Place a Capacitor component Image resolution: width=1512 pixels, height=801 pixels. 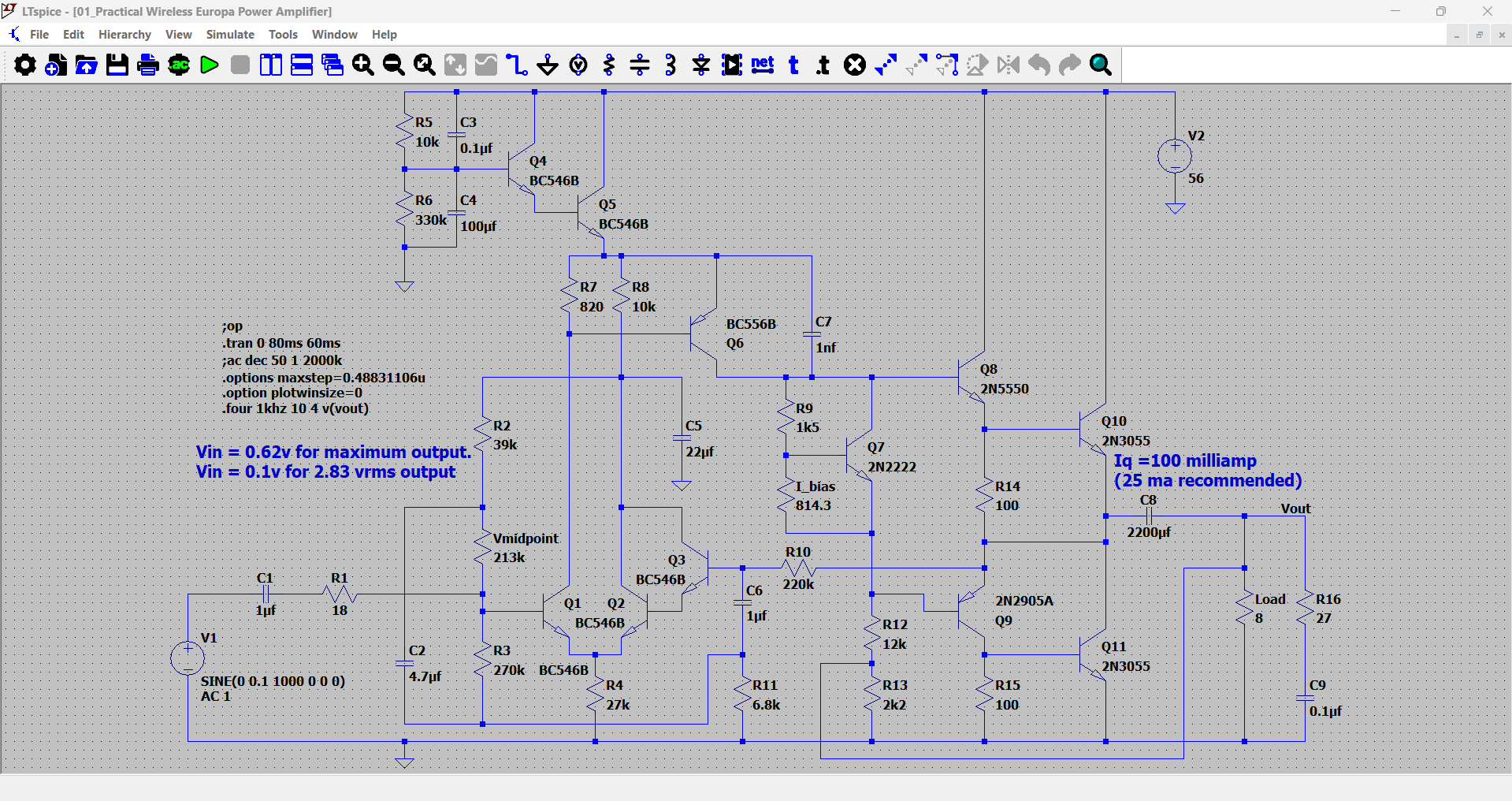[x=640, y=65]
